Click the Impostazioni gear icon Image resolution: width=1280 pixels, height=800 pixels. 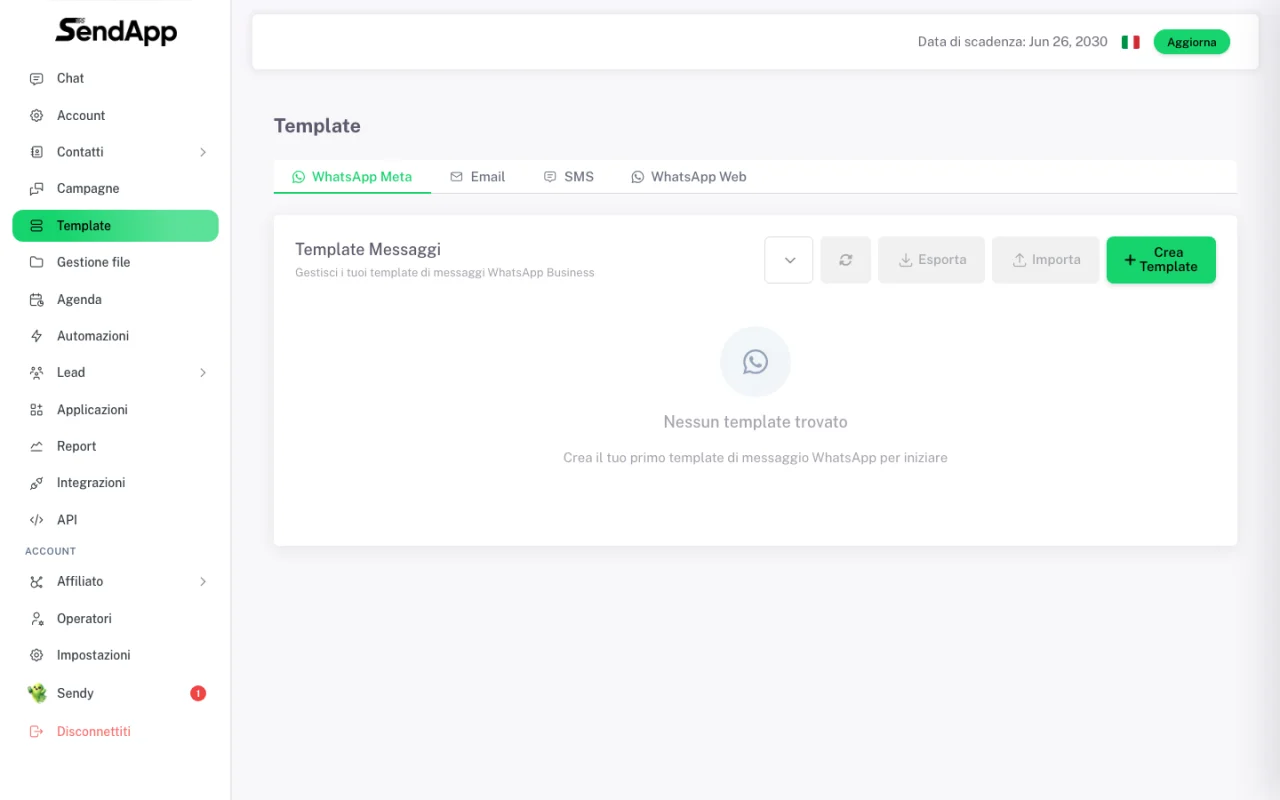pos(37,655)
